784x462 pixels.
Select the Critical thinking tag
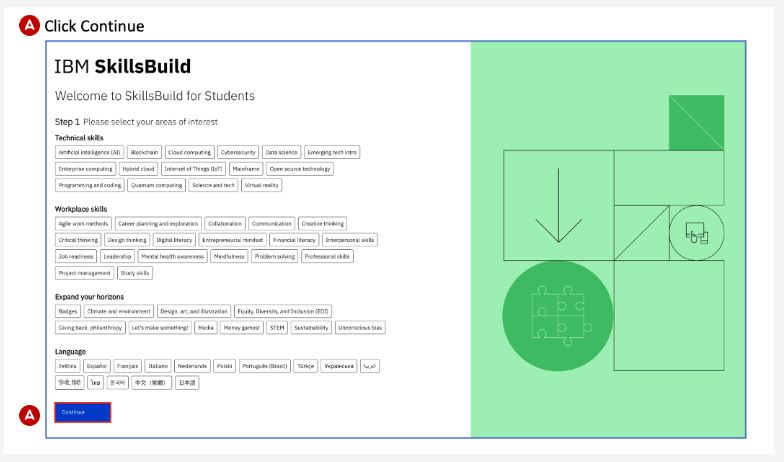tap(78, 240)
